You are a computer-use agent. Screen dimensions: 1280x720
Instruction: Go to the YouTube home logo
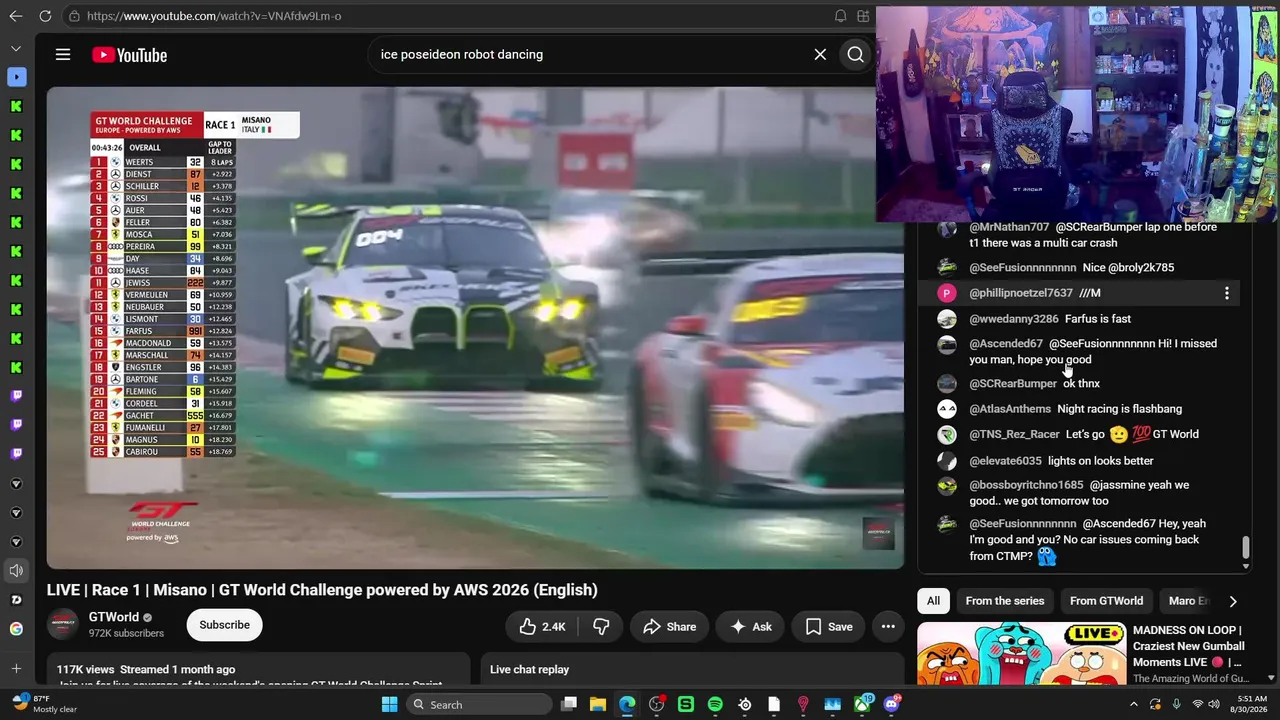tap(130, 55)
